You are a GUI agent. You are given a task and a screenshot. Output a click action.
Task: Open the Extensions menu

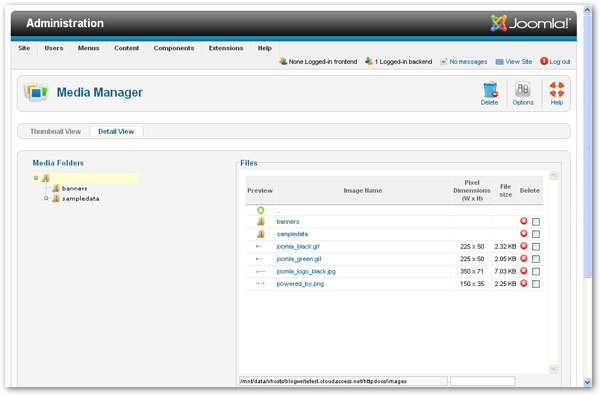coord(226,48)
